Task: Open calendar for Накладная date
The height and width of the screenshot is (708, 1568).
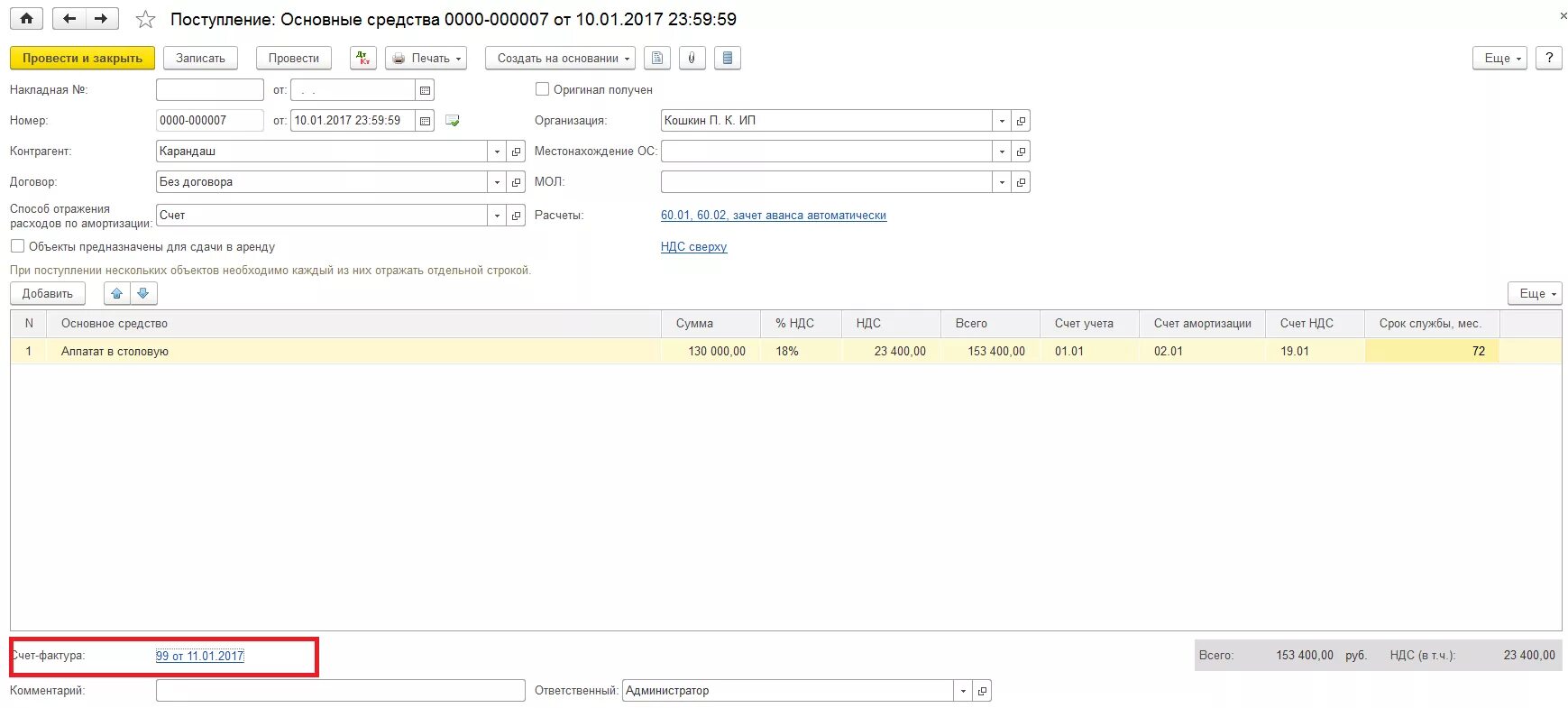Action: click(425, 90)
